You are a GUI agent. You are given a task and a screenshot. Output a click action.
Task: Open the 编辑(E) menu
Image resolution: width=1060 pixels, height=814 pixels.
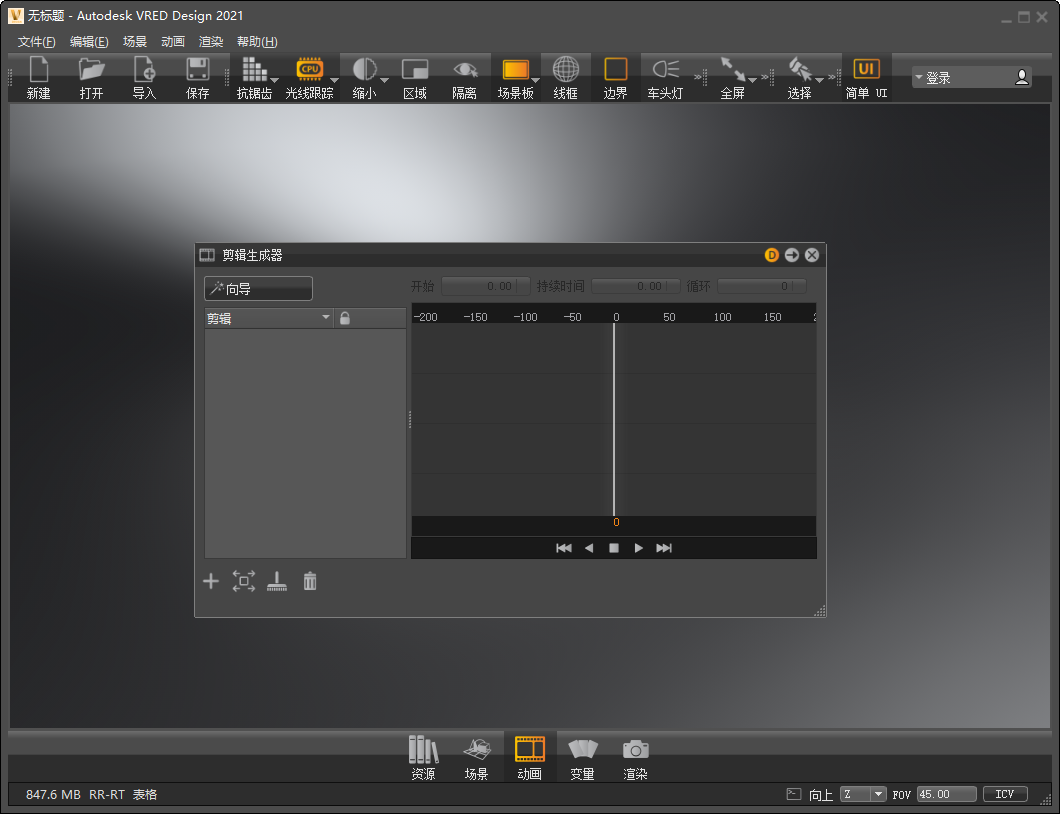[x=89, y=42]
